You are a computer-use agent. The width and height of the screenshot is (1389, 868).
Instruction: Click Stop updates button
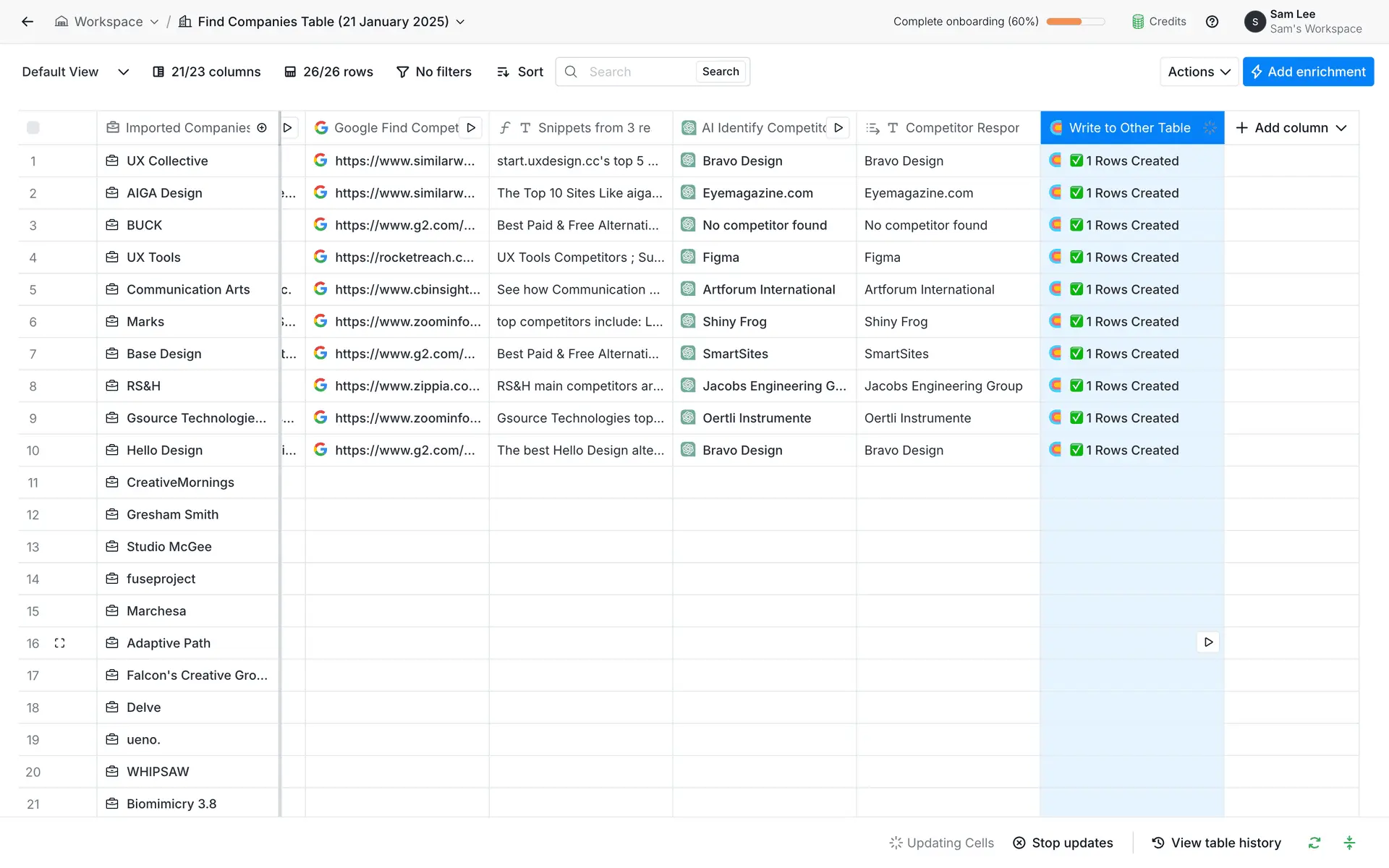pos(1063,843)
